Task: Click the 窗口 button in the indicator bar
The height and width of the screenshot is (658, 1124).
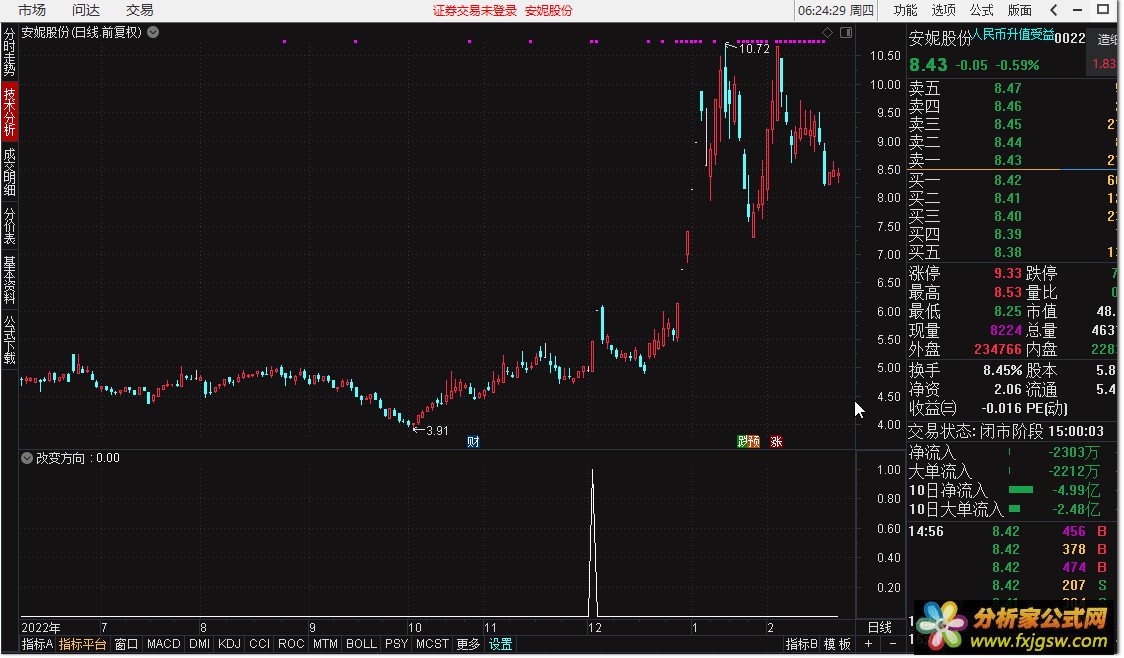Action: pyautogui.click(x=126, y=644)
